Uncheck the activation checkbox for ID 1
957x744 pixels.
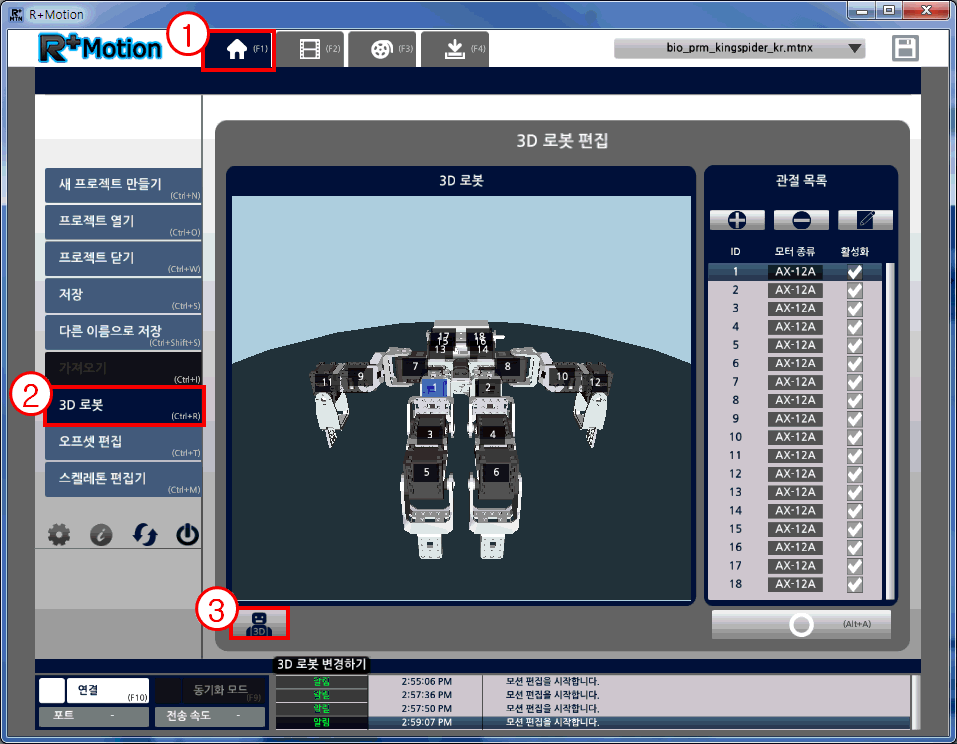pyautogui.click(x=854, y=272)
